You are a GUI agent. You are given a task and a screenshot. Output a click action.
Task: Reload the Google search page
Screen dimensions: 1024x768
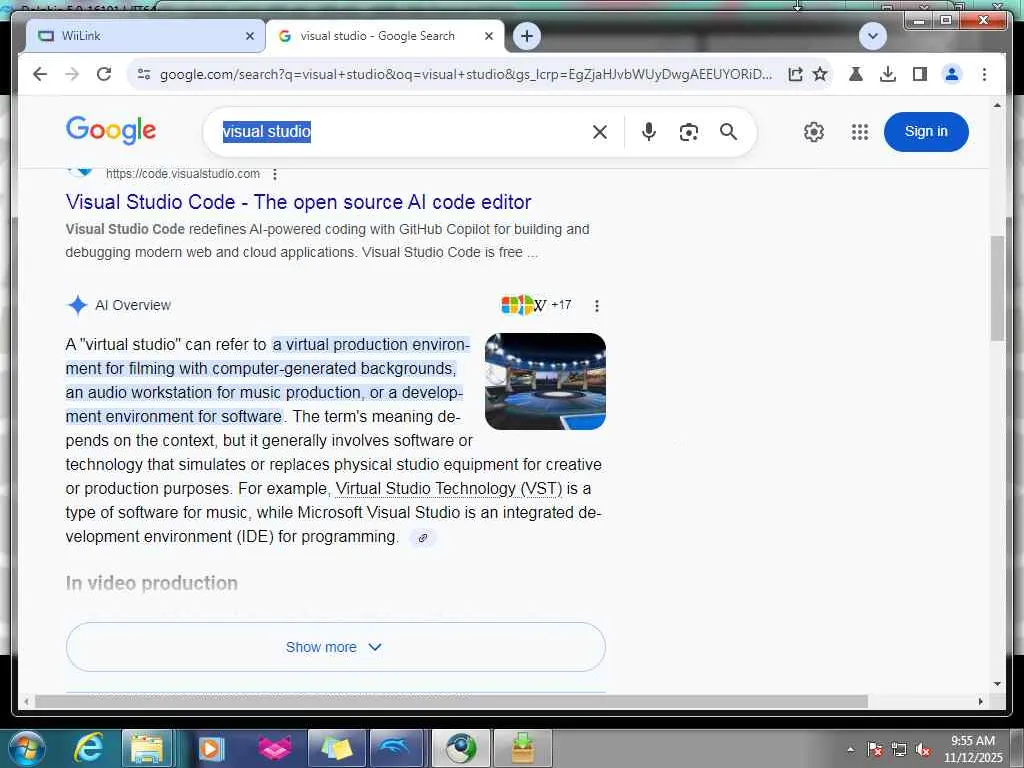pyautogui.click(x=104, y=74)
